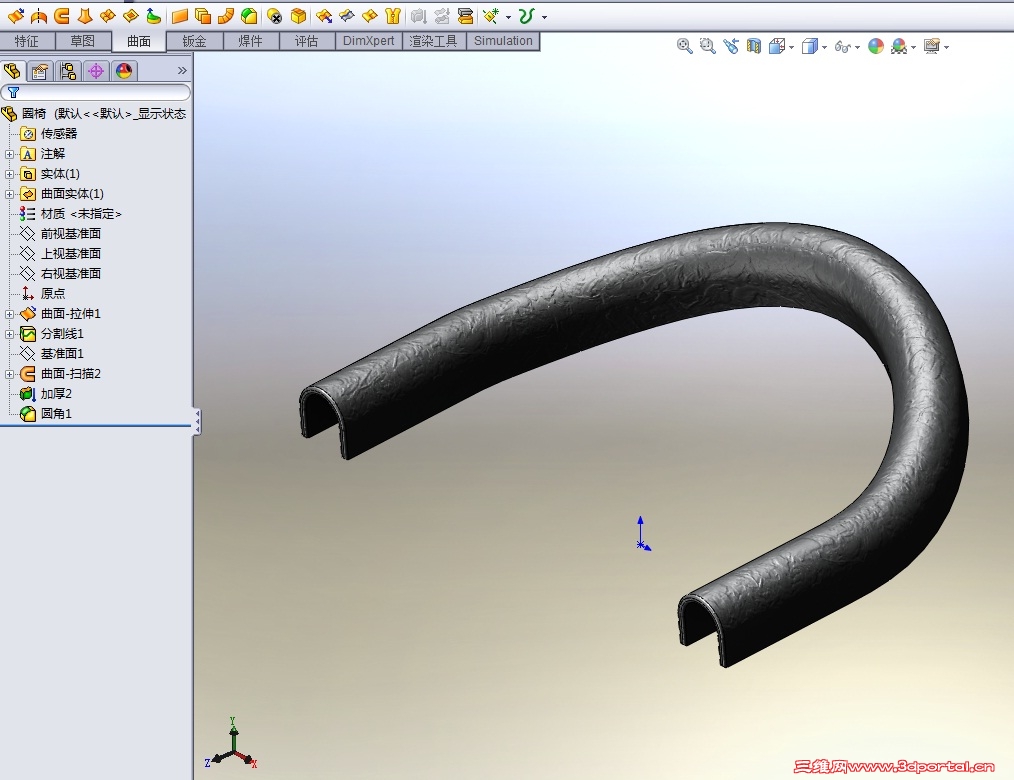Screen dimensions: 1014x780
Task: Select the 圆角1 feature
Action: (x=46, y=414)
